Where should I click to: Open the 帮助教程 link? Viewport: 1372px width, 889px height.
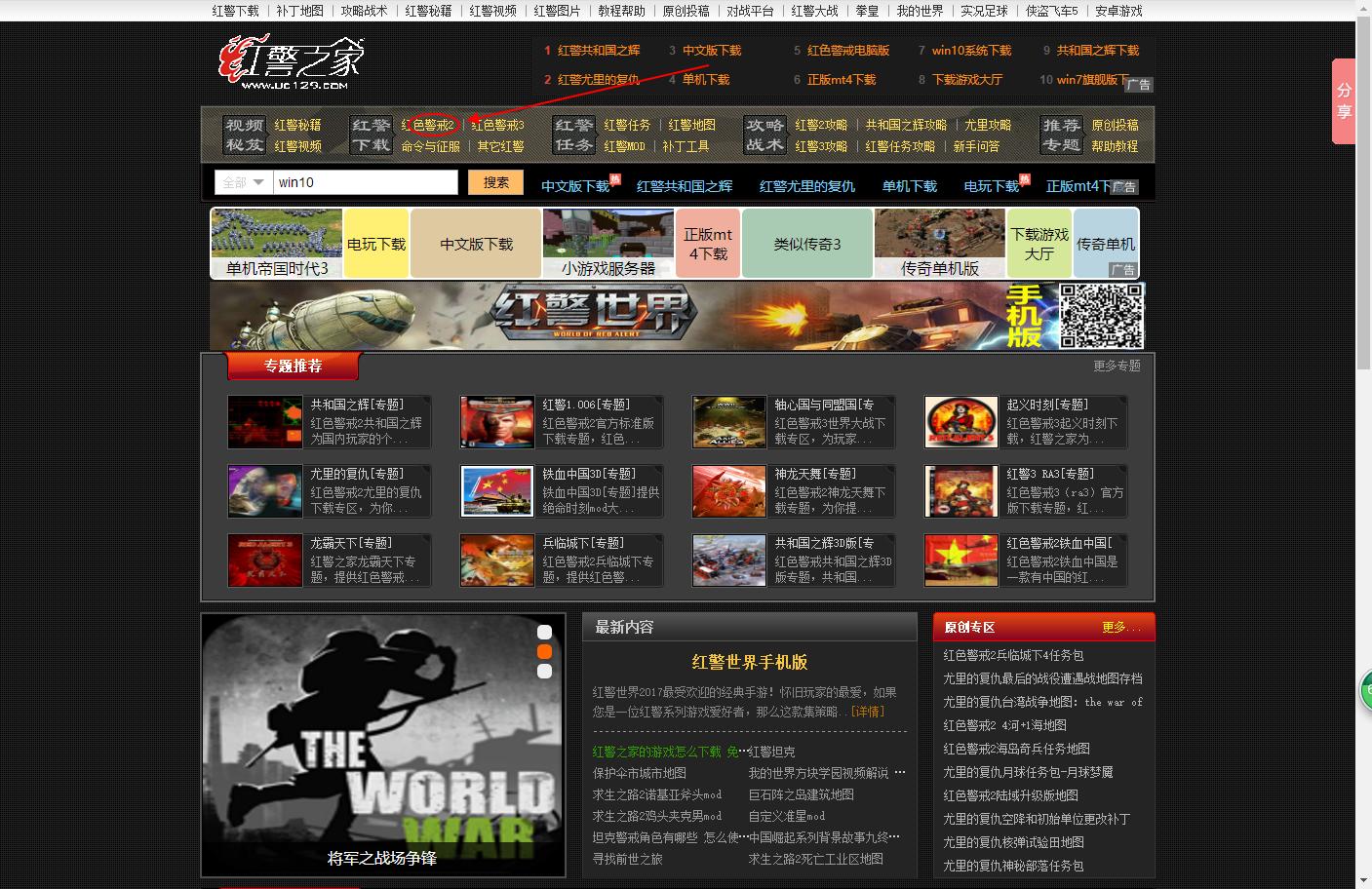tap(1115, 146)
